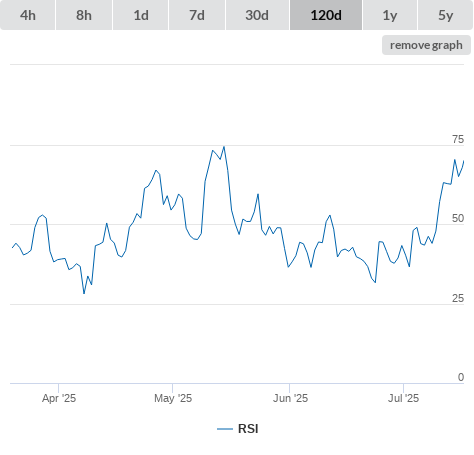Click the RSI line's latest July point

[464, 161]
